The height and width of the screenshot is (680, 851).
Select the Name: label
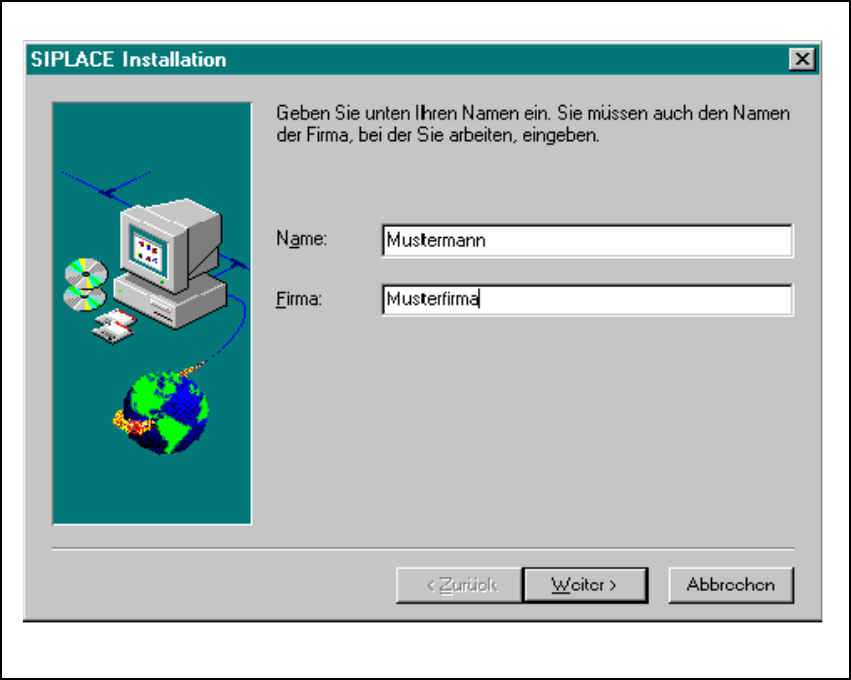tap(301, 239)
